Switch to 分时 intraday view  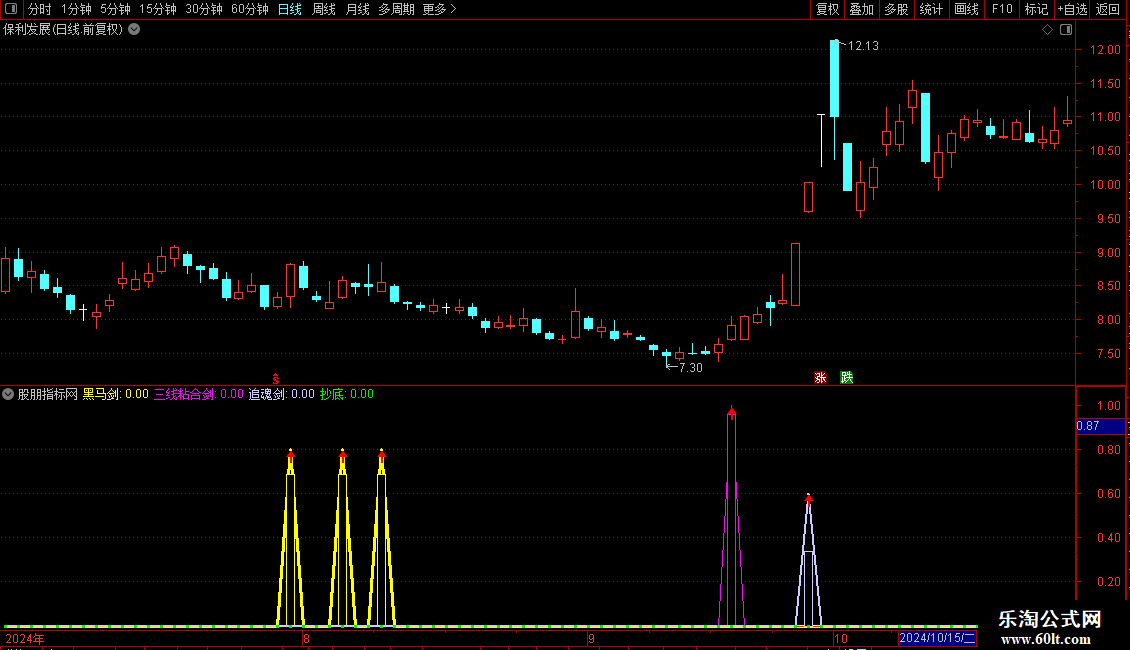[40, 9]
